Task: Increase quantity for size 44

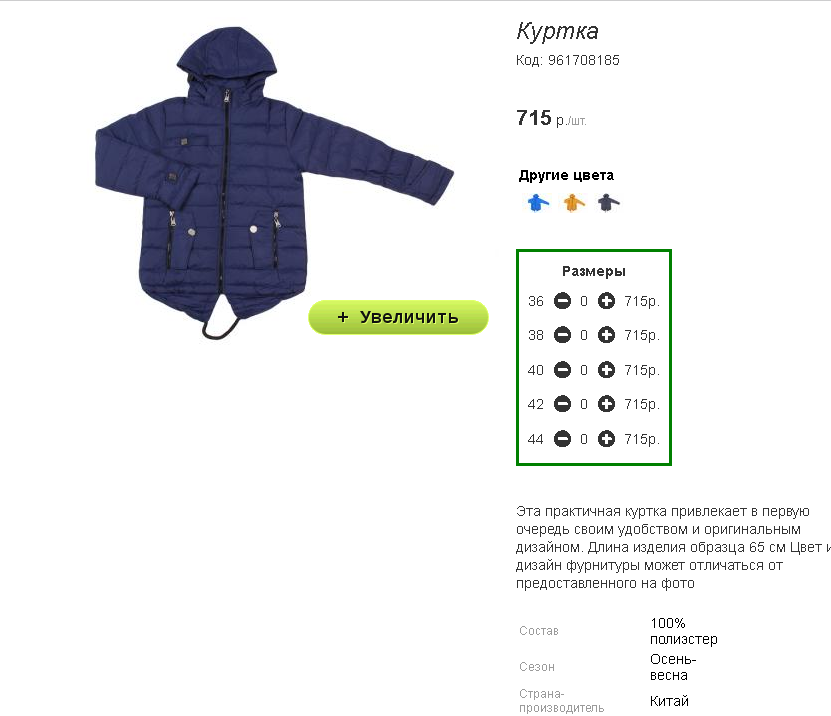Action: [x=606, y=439]
